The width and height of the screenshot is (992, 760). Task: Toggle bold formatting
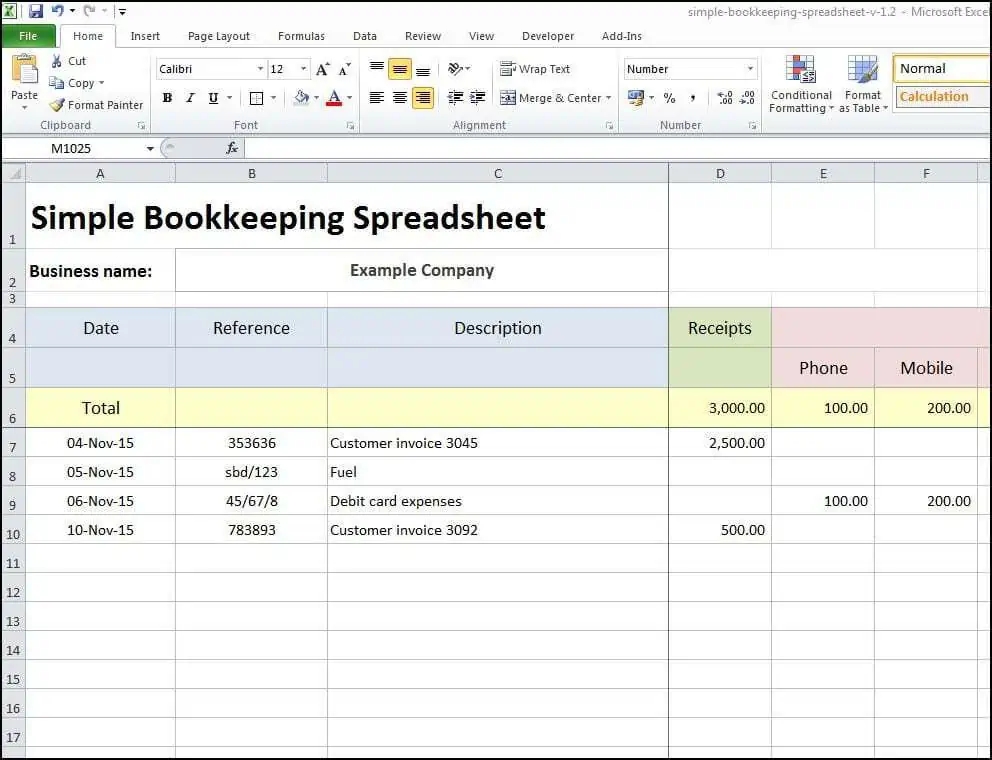[167, 98]
